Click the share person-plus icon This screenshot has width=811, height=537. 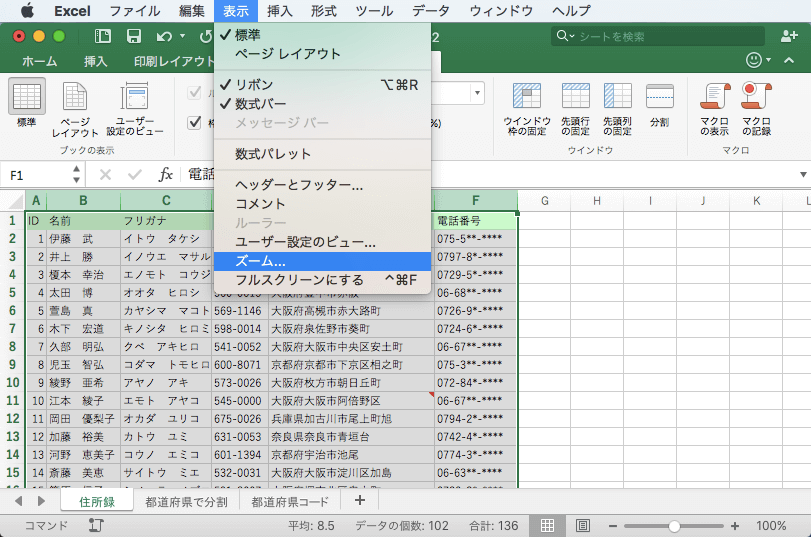tap(789, 36)
